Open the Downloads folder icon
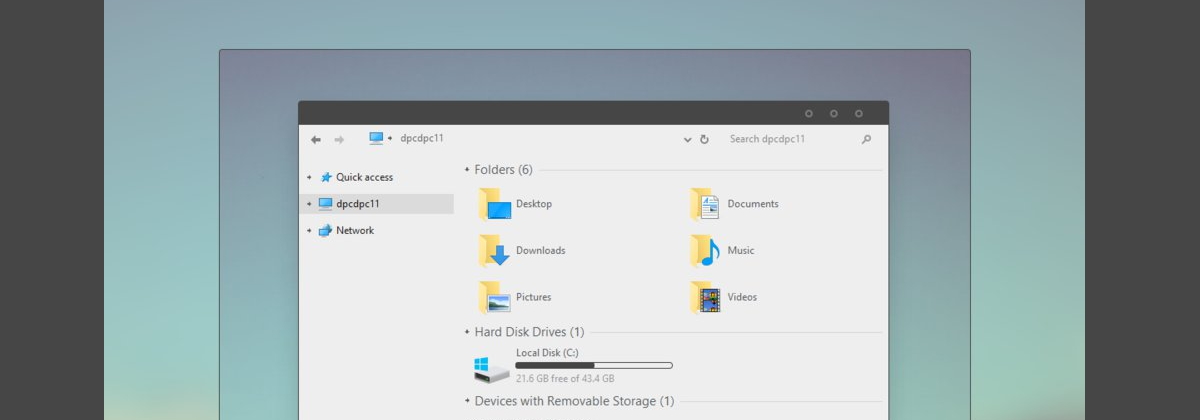This screenshot has width=1200, height=420. (x=495, y=251)
